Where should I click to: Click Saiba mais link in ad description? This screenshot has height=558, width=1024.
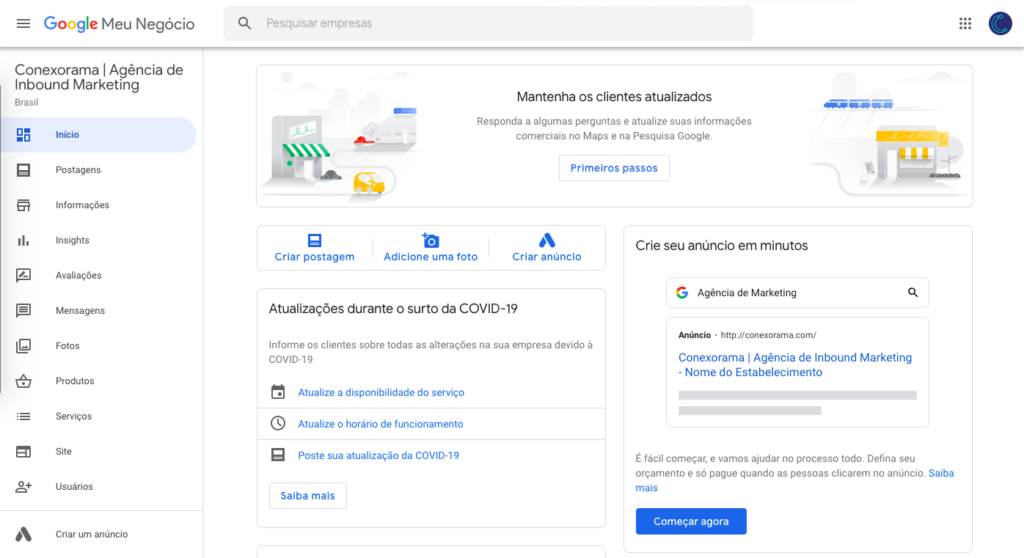click(941, 473)
